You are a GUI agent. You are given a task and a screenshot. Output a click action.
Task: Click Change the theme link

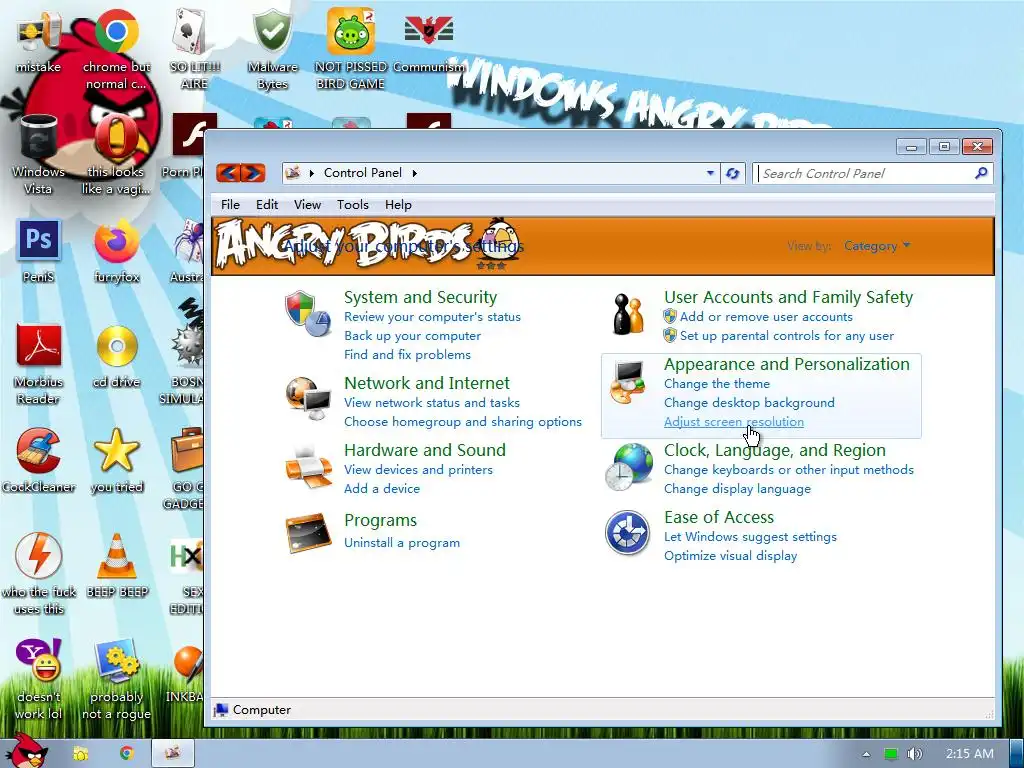click(x=716, y=384)
